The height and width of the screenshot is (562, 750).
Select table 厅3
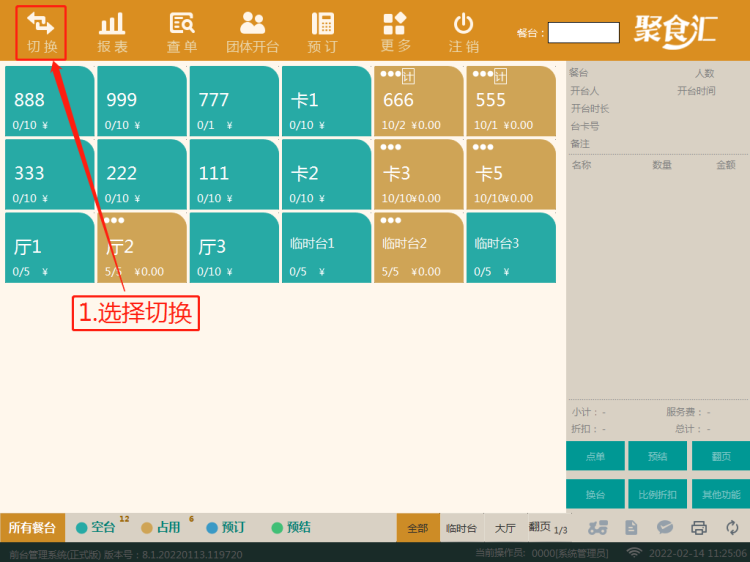pos(234,248)
